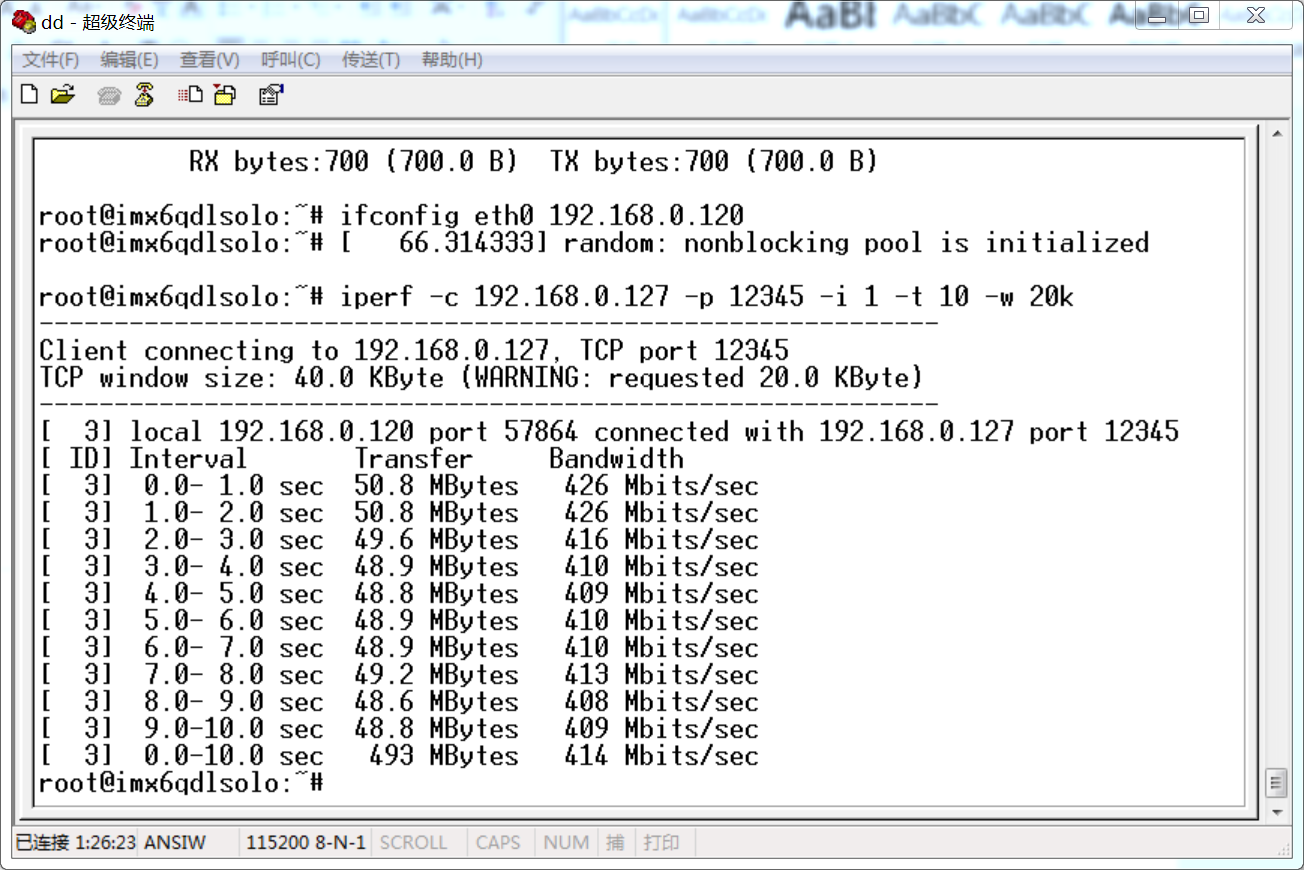Click the 'local 192.168.0.120 port 57864' line

(609, 432)
